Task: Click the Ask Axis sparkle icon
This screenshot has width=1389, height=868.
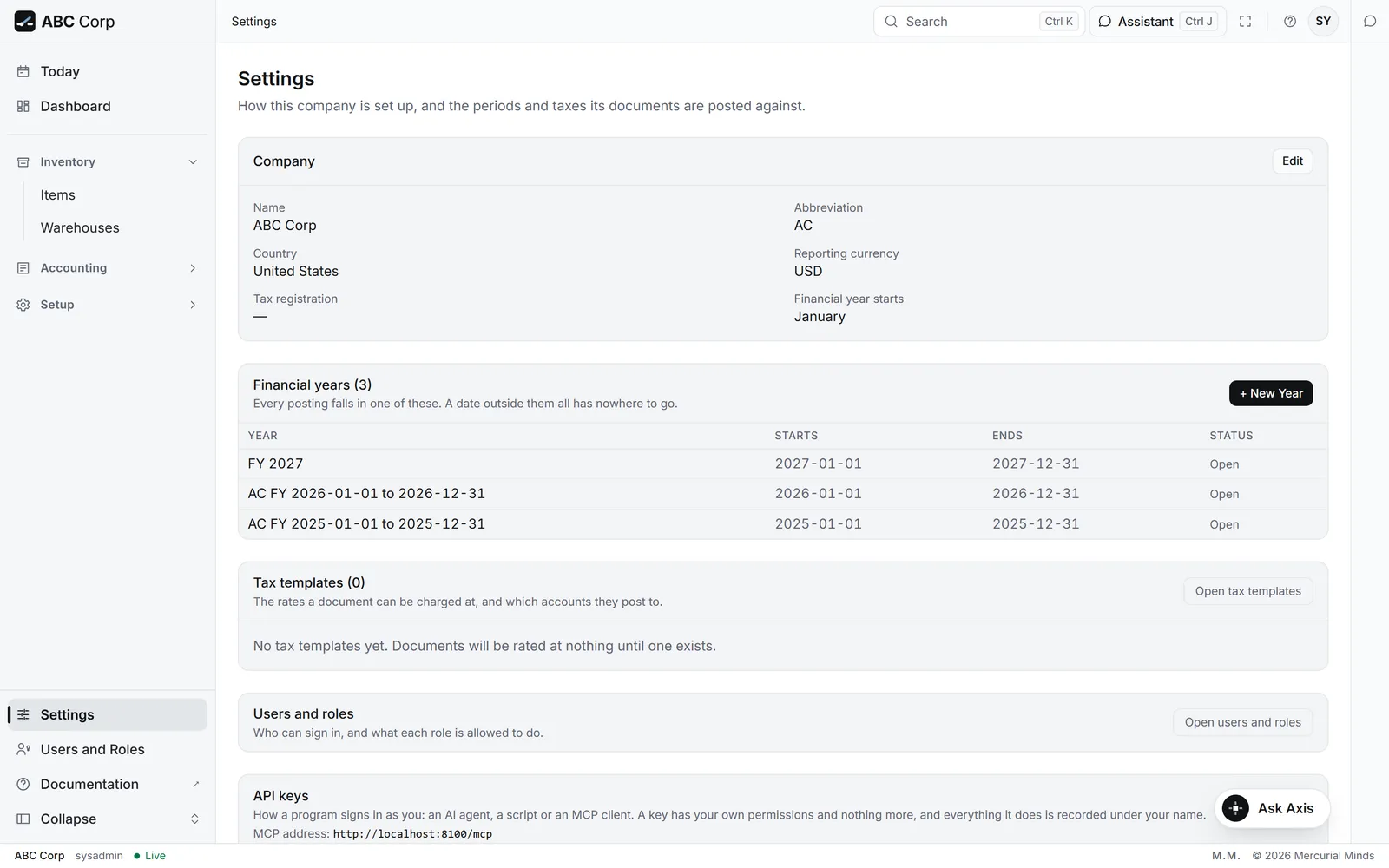Action: click(1235, 808)
